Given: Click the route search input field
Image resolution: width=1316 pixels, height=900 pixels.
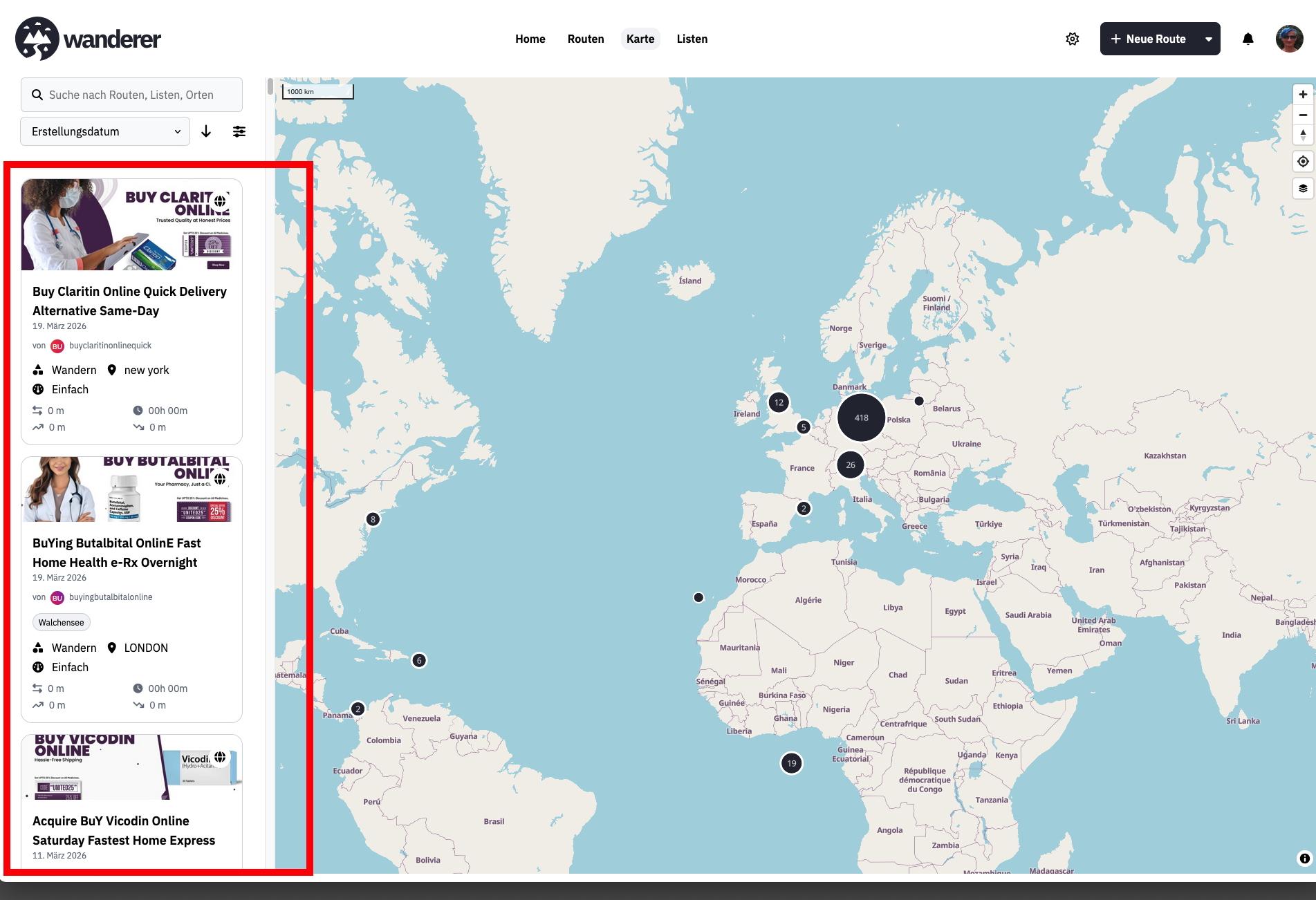Looking at the screenshot, I should 131,95.
